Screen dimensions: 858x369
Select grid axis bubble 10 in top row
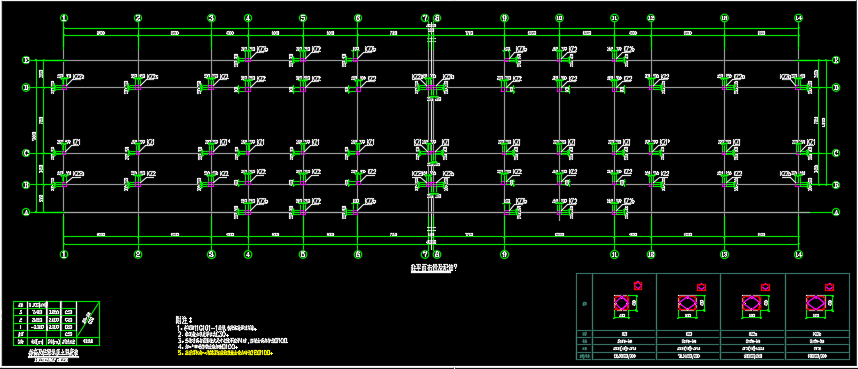(x=559, y=18)
